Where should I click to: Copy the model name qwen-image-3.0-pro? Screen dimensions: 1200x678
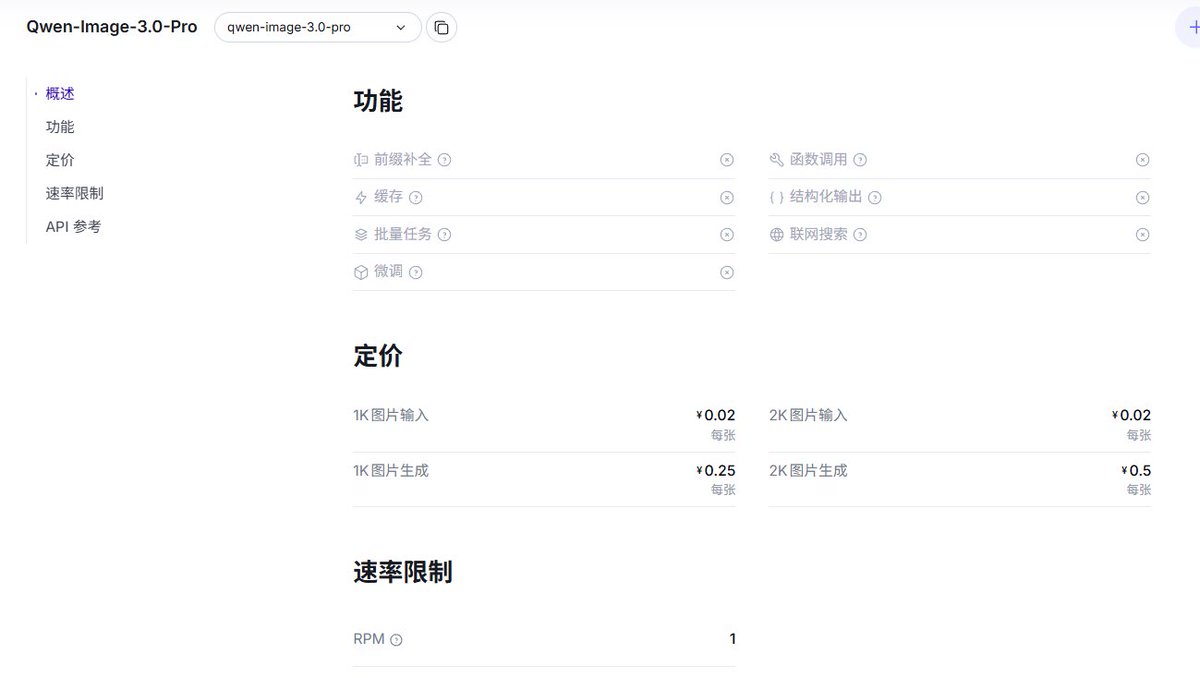point(441,28)
